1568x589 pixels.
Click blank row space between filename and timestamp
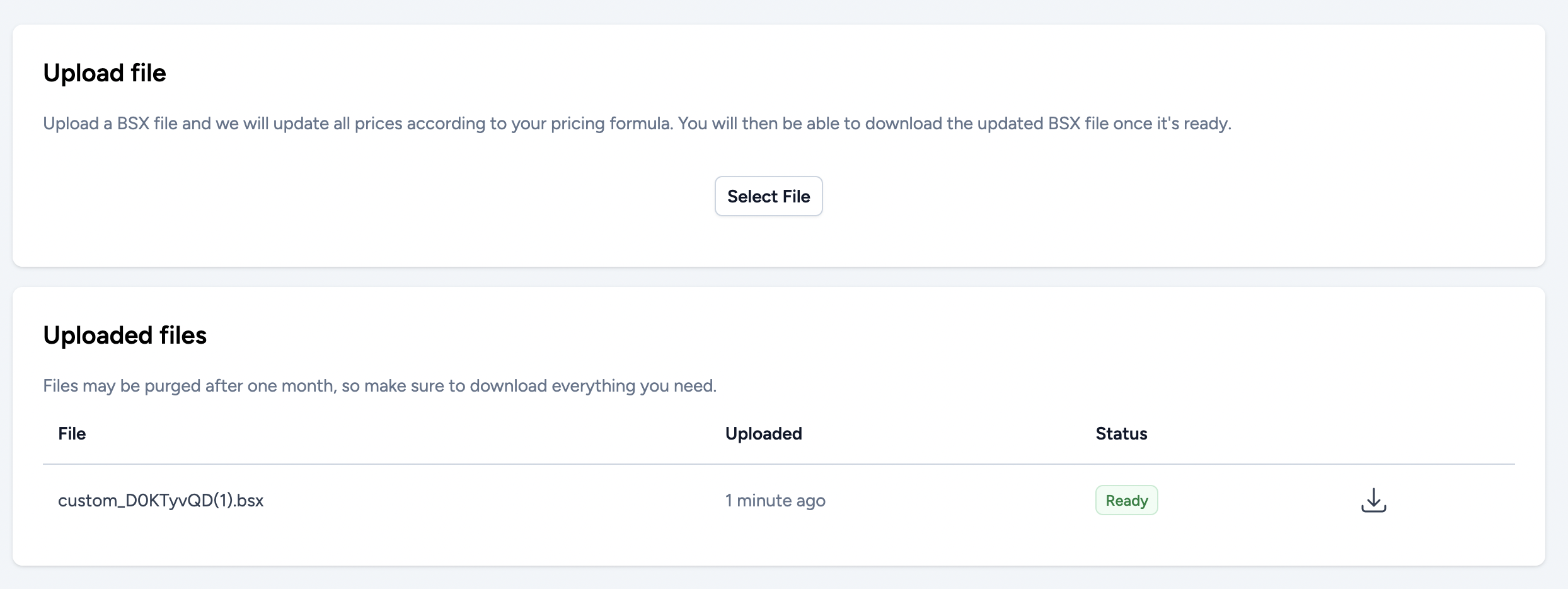(x=492, y=500)
